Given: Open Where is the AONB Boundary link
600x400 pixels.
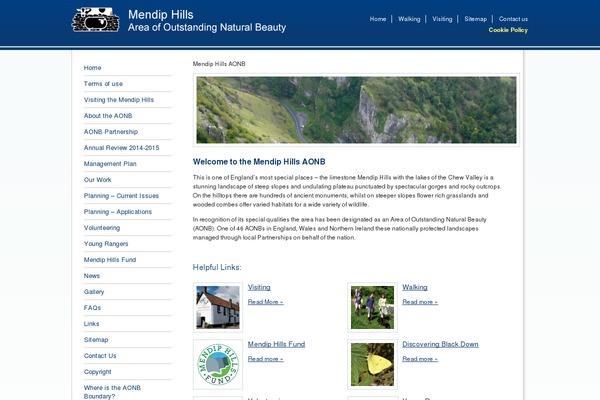Looking at the screenshot, I should point(112,392).
